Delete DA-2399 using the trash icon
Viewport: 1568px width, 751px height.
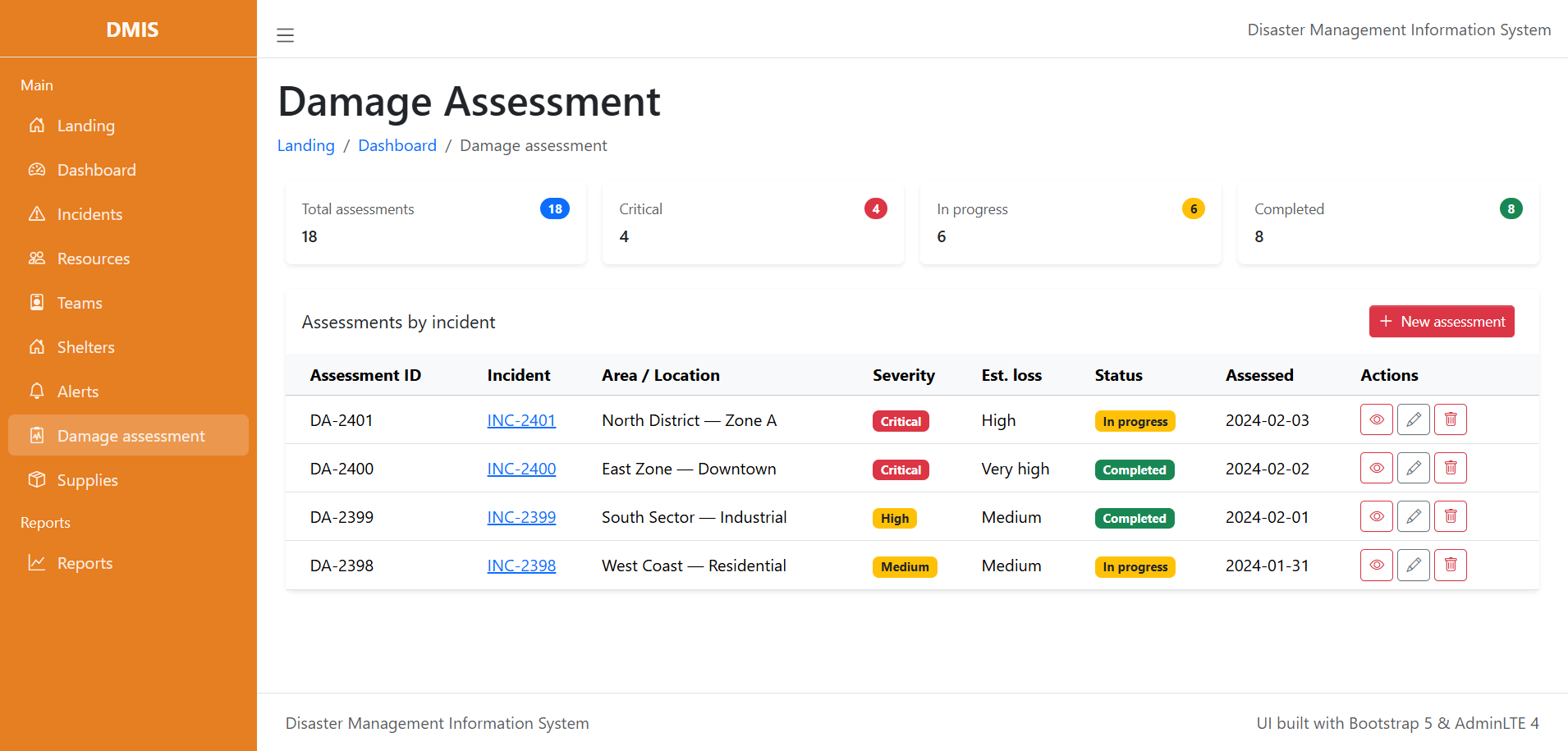1450,515
